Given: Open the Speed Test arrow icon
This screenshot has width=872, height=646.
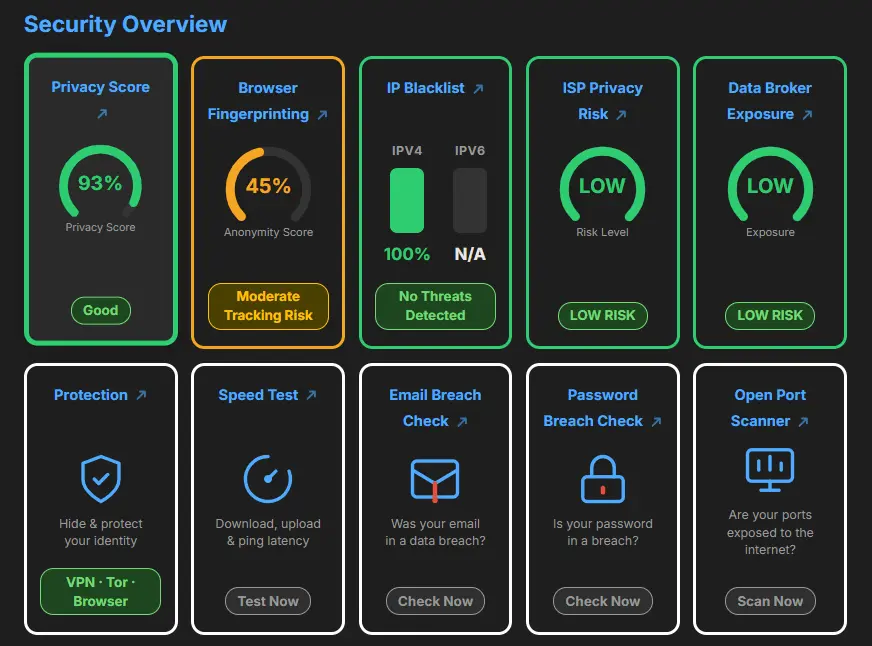Looking at the screenshot, I should click(x=311, y=395).
